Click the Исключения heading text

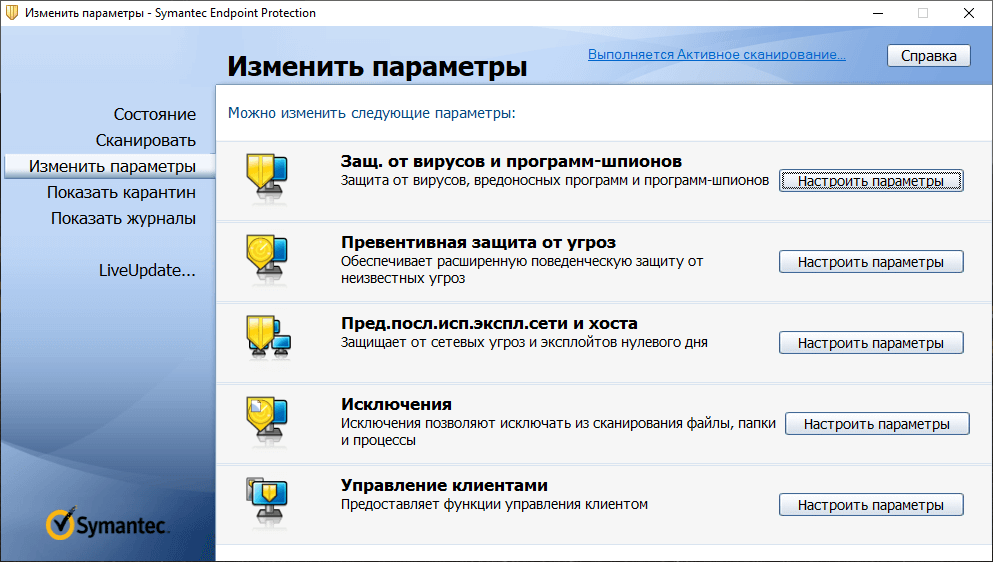pos(396,404)
